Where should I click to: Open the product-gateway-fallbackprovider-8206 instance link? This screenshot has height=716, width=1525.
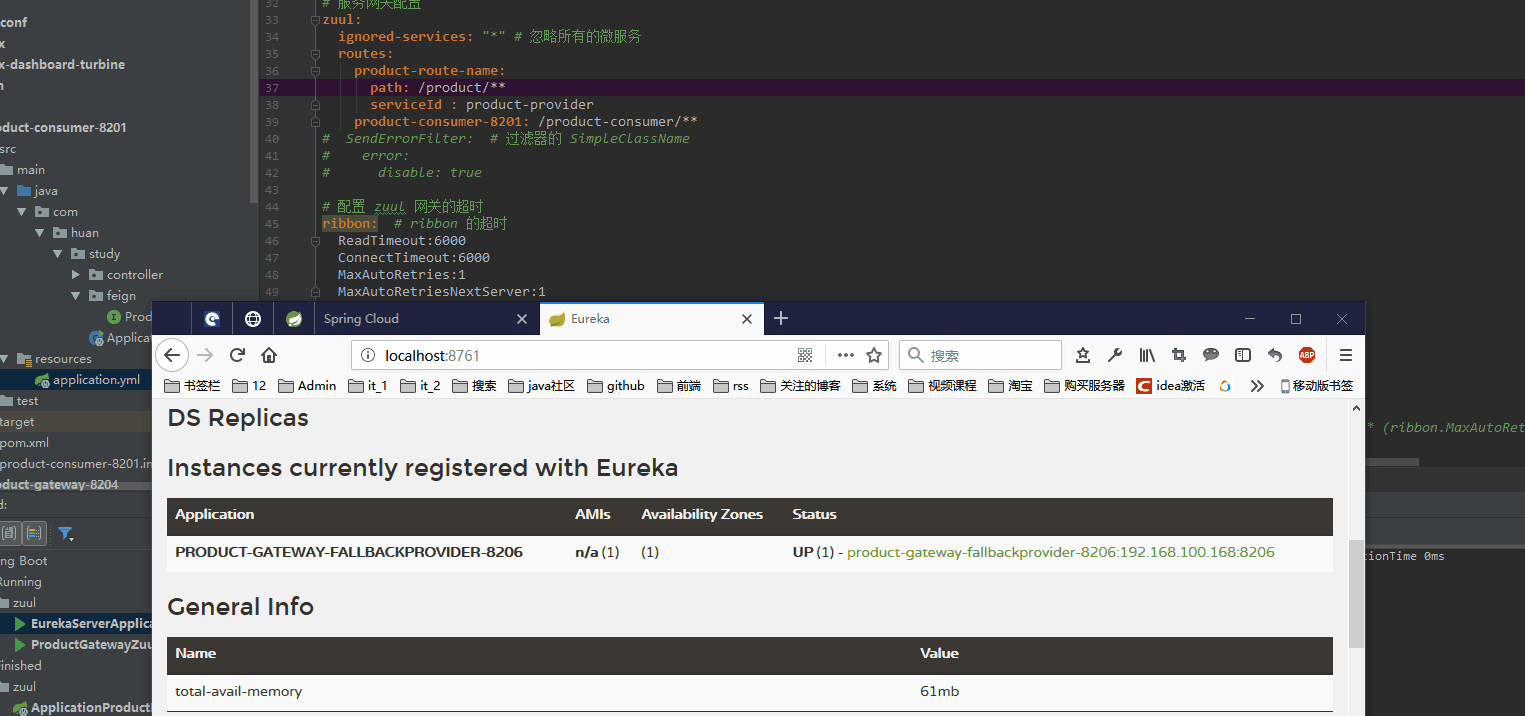tap(1060, 552)
